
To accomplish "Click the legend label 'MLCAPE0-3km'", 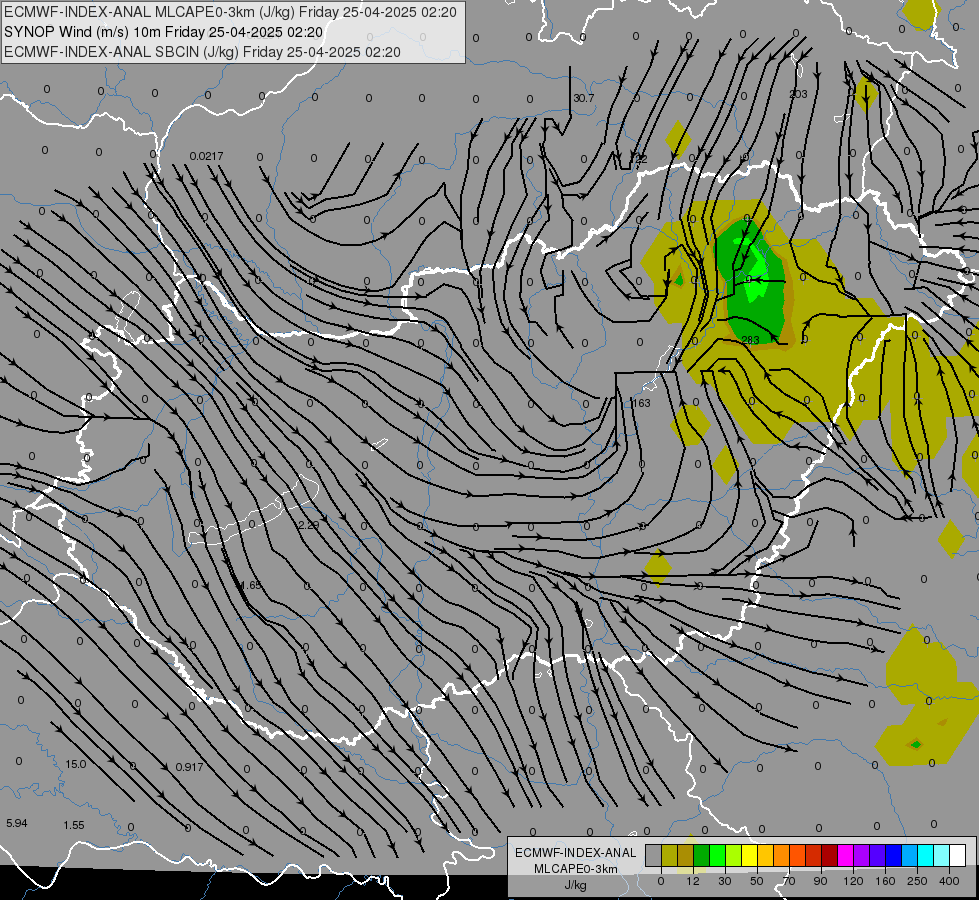I will (x=576, y=869).
